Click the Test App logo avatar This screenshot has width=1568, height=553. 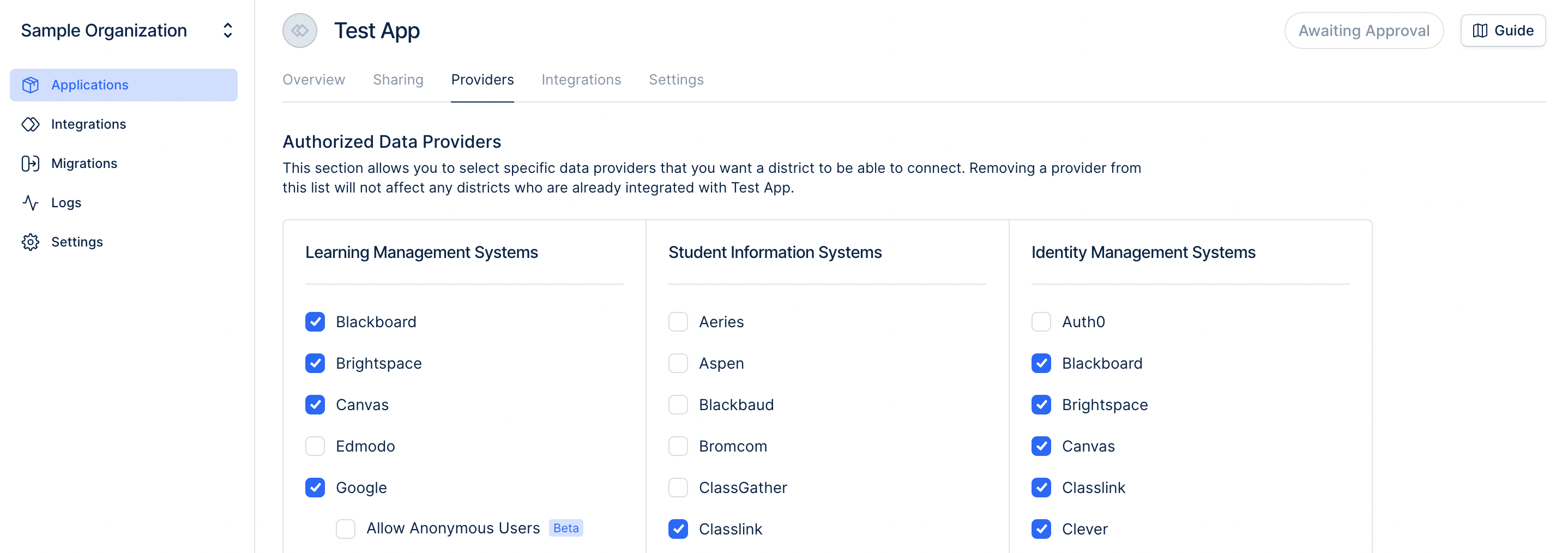pos(300,31)
